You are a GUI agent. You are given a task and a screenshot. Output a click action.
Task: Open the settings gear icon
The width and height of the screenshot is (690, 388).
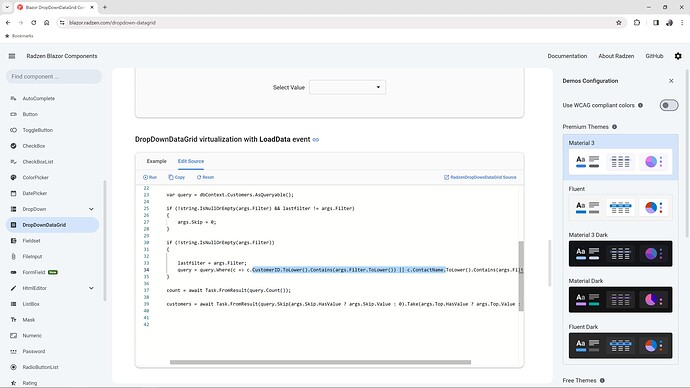678,56
